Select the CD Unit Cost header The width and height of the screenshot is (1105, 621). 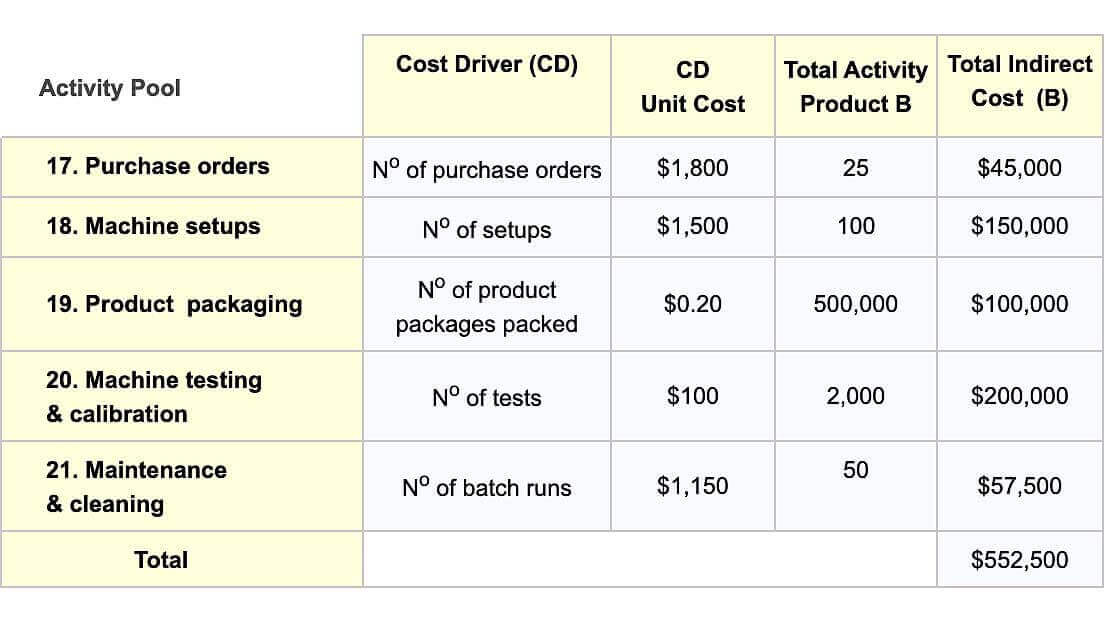pos(692,86)
